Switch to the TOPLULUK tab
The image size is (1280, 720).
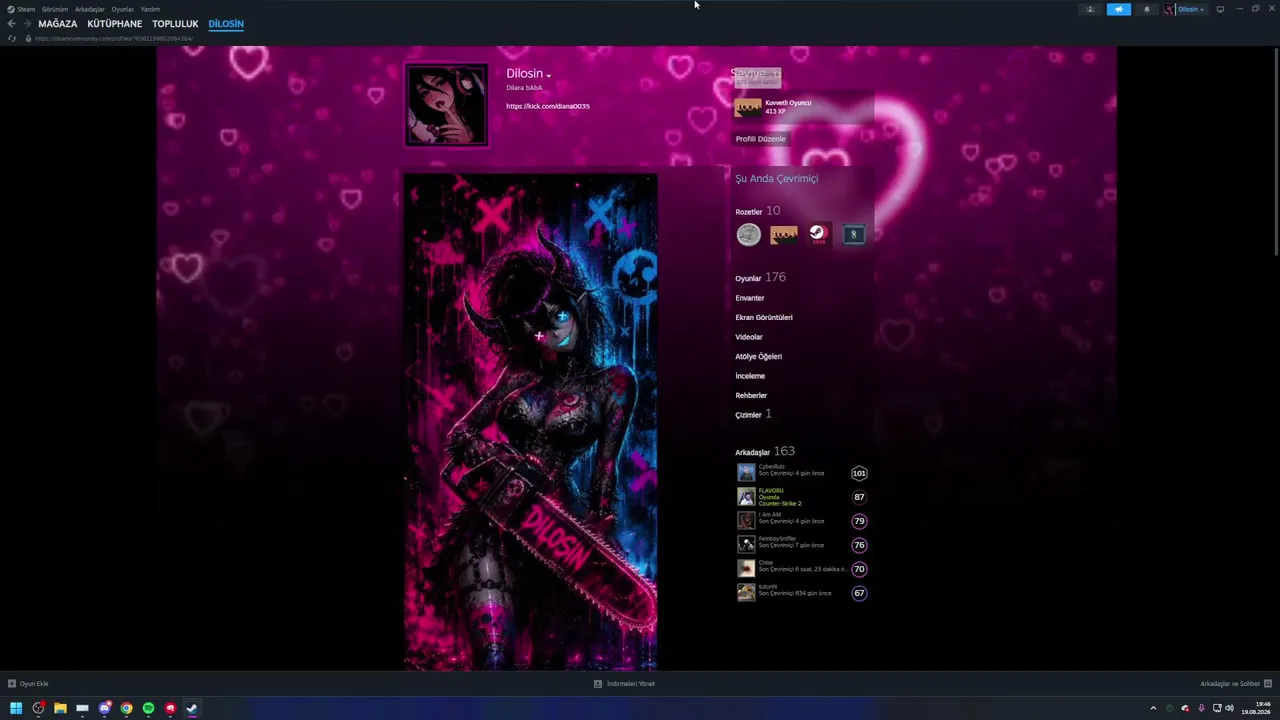point(175,23)
